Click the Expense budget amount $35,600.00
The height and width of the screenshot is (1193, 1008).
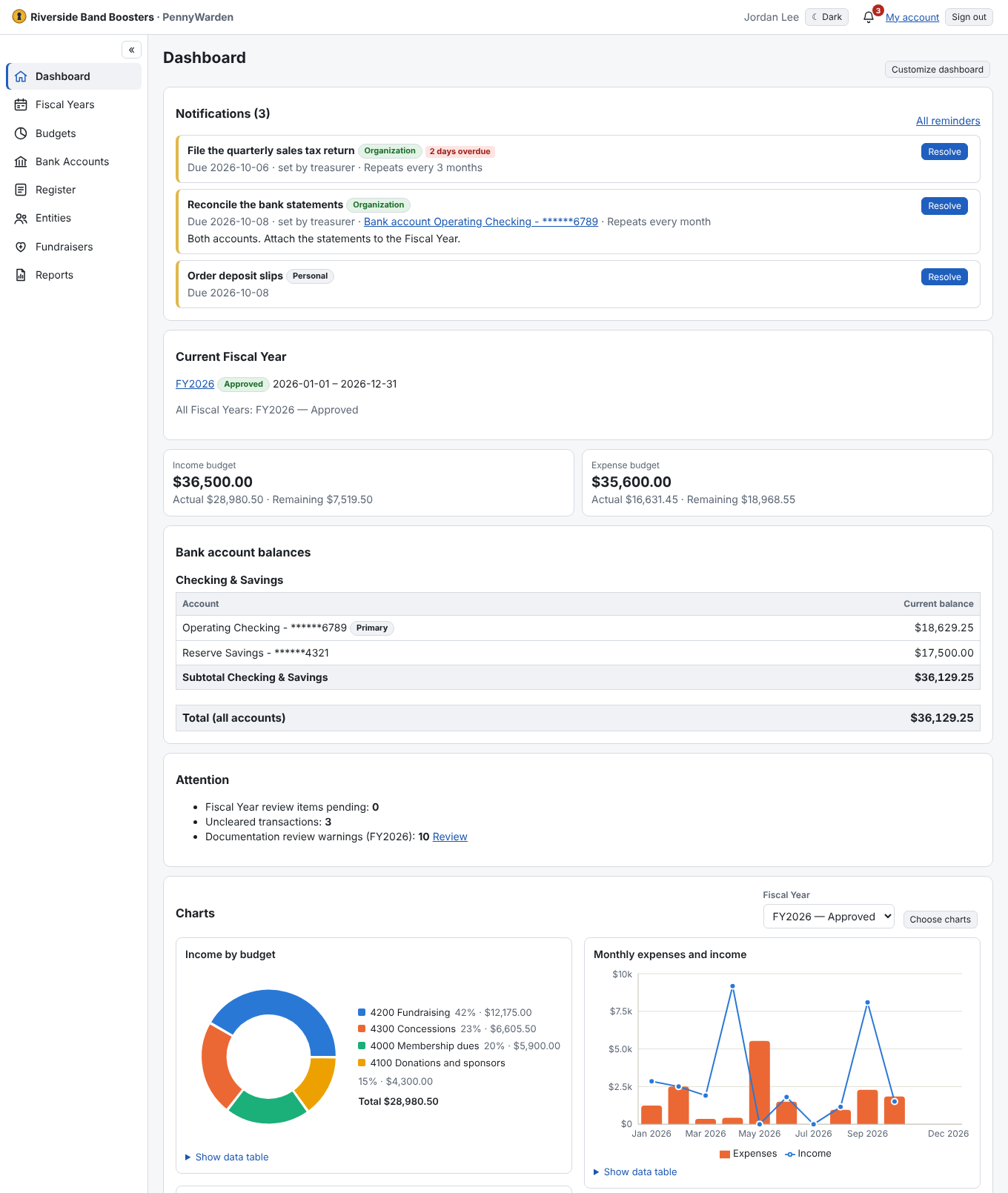coord(631,482)
